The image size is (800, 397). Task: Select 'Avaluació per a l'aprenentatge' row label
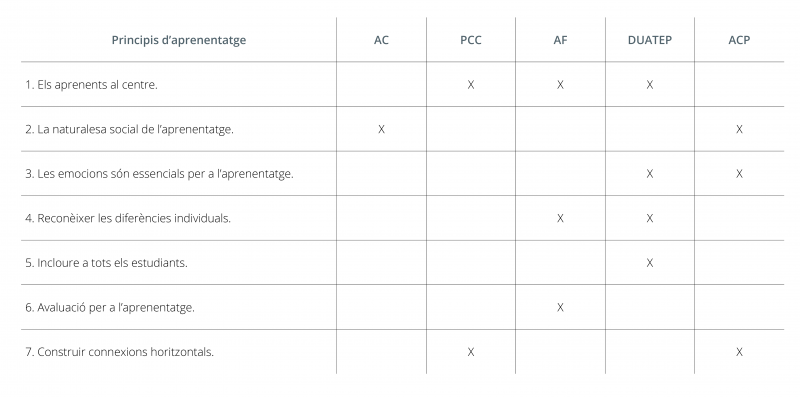pos(110,307)
